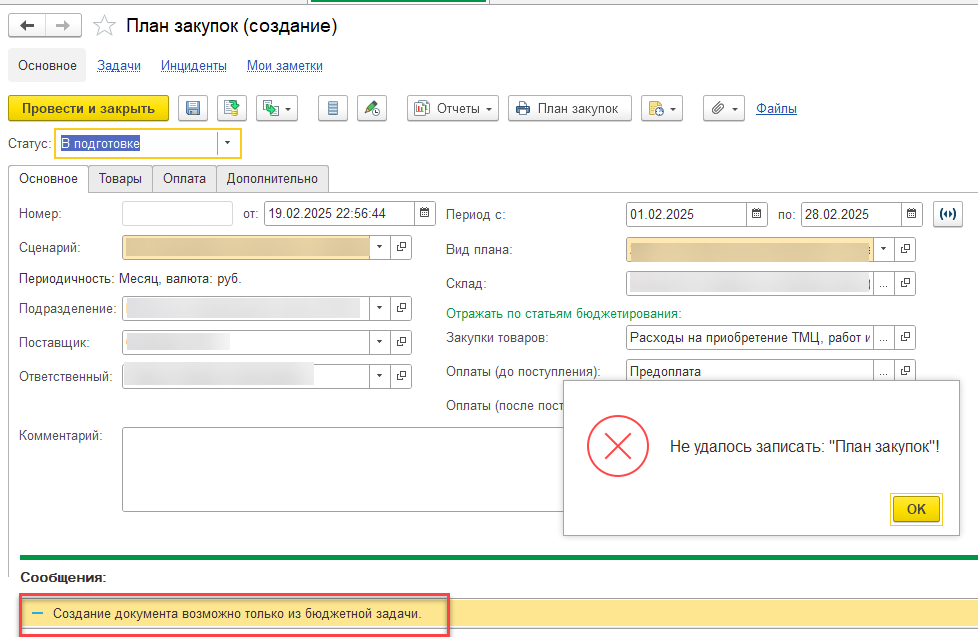The image size is (978, 637).
Task: Open the Склад item form icon
Action: point(904,283)
